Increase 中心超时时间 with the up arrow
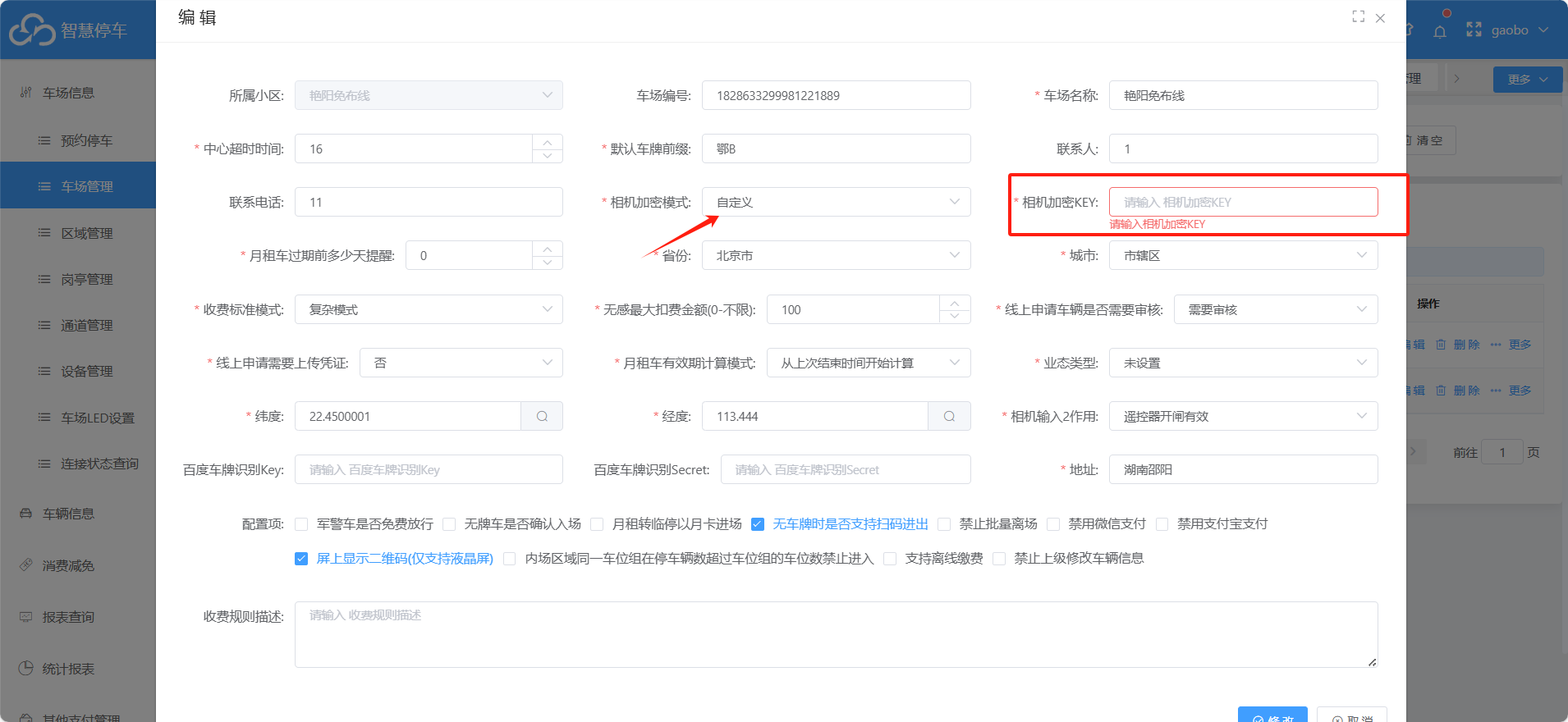1568x722 pixels. 548,141
